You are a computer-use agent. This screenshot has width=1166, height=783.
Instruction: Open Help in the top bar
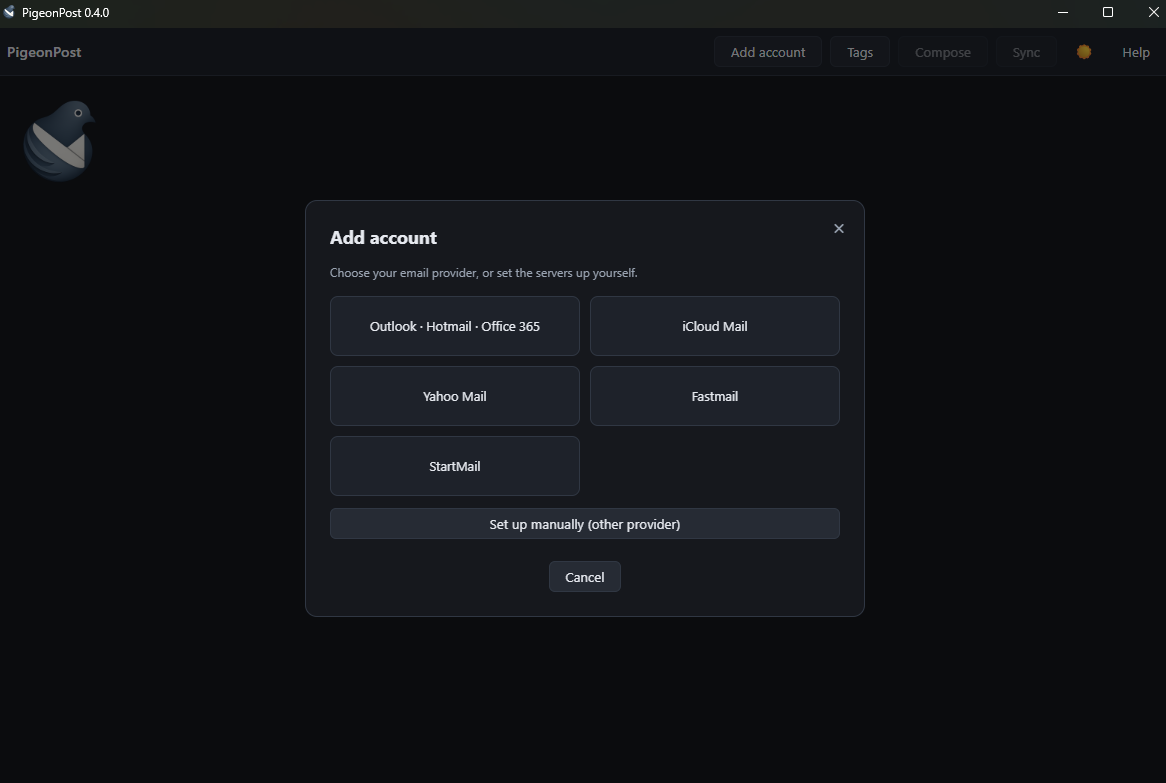point(1136,52)
